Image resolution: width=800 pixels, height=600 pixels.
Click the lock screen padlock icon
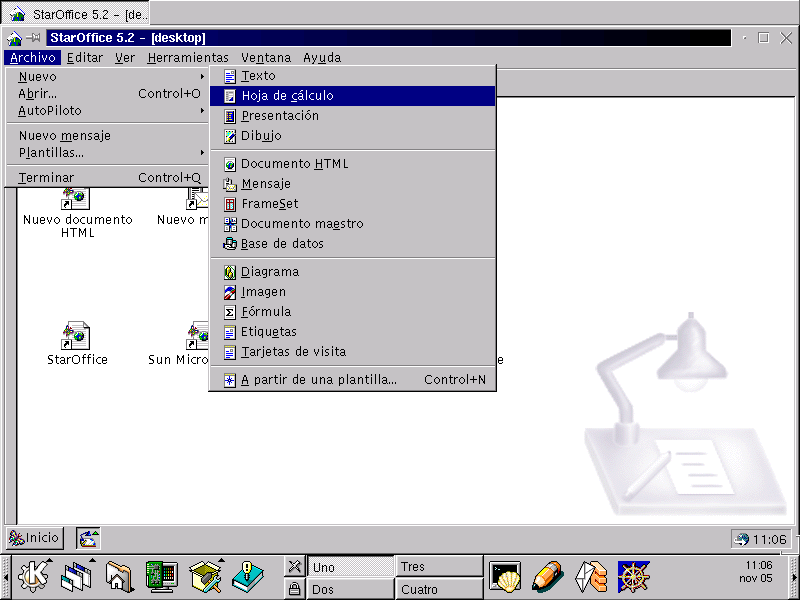(294, 589)
